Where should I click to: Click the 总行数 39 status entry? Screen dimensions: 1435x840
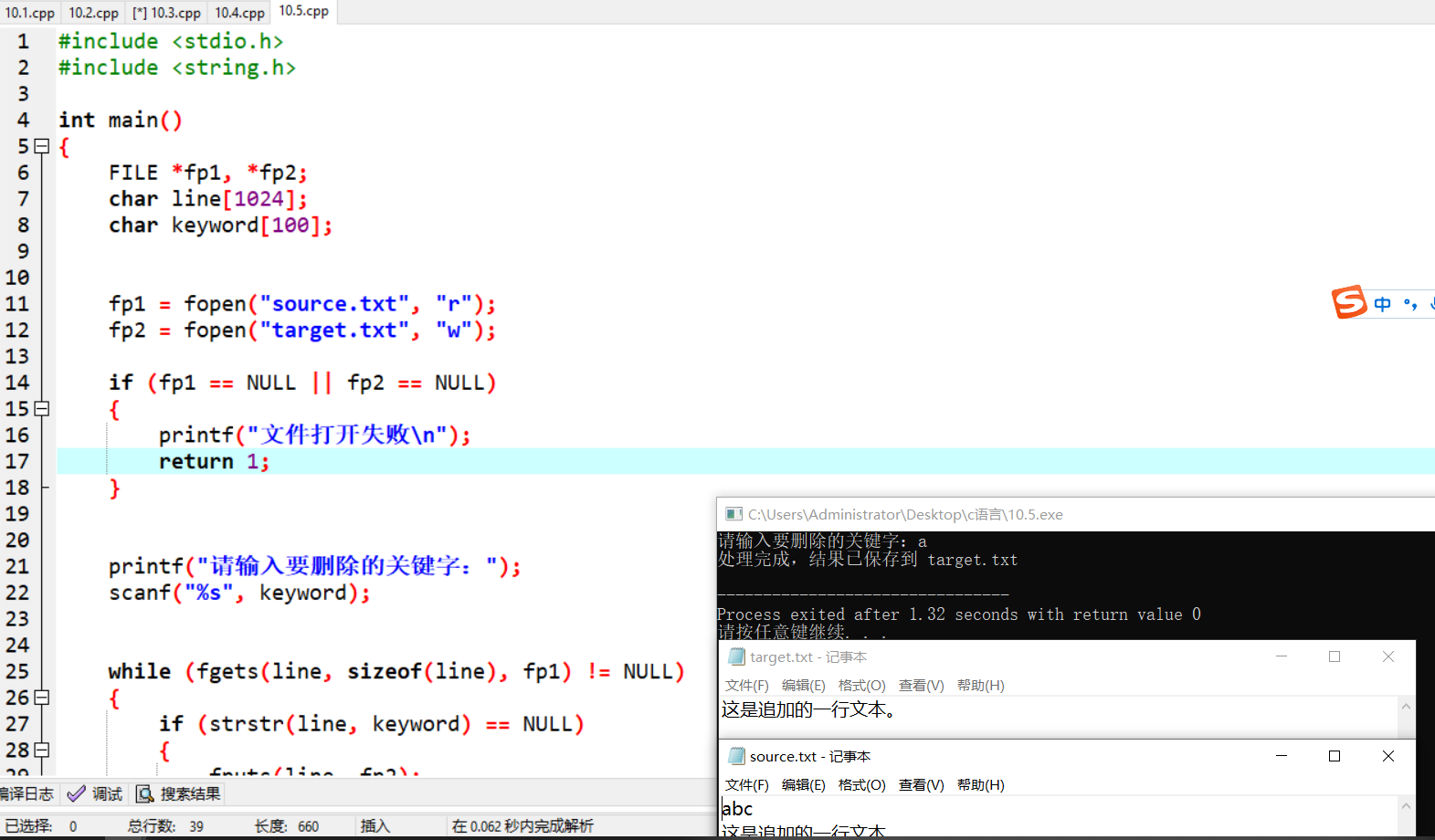pos(165,826)
